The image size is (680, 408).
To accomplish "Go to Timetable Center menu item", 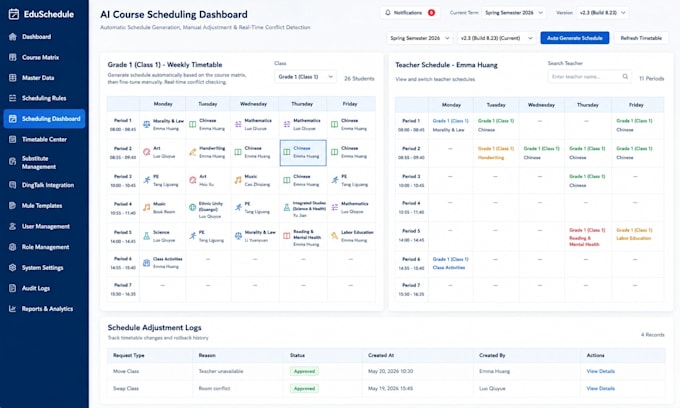I will pos(44,139).
